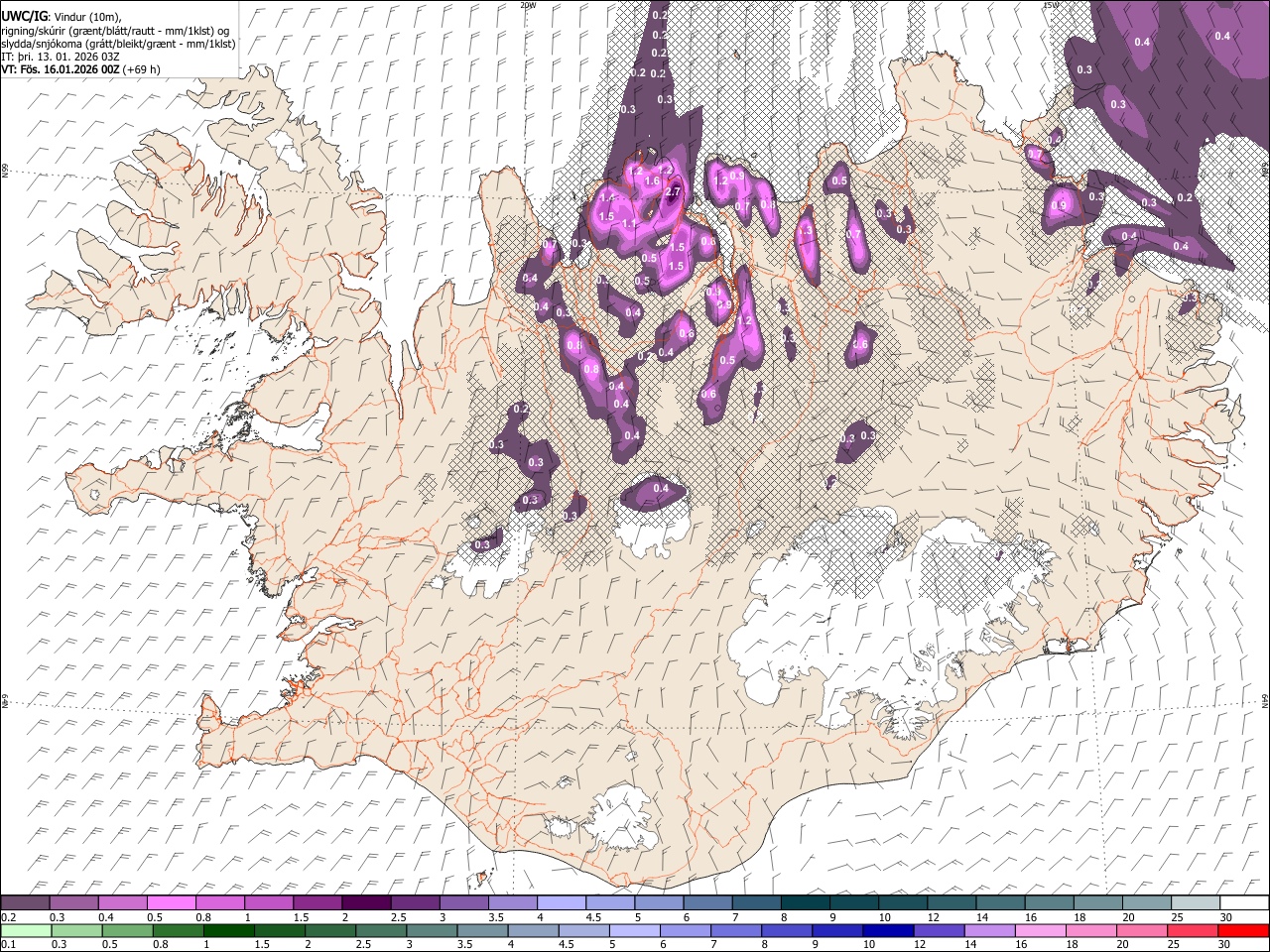Screen dimensions: 1270x952
Task: Click the 'slydda/snjókoma' legend description line
Action: pos(118,44)
